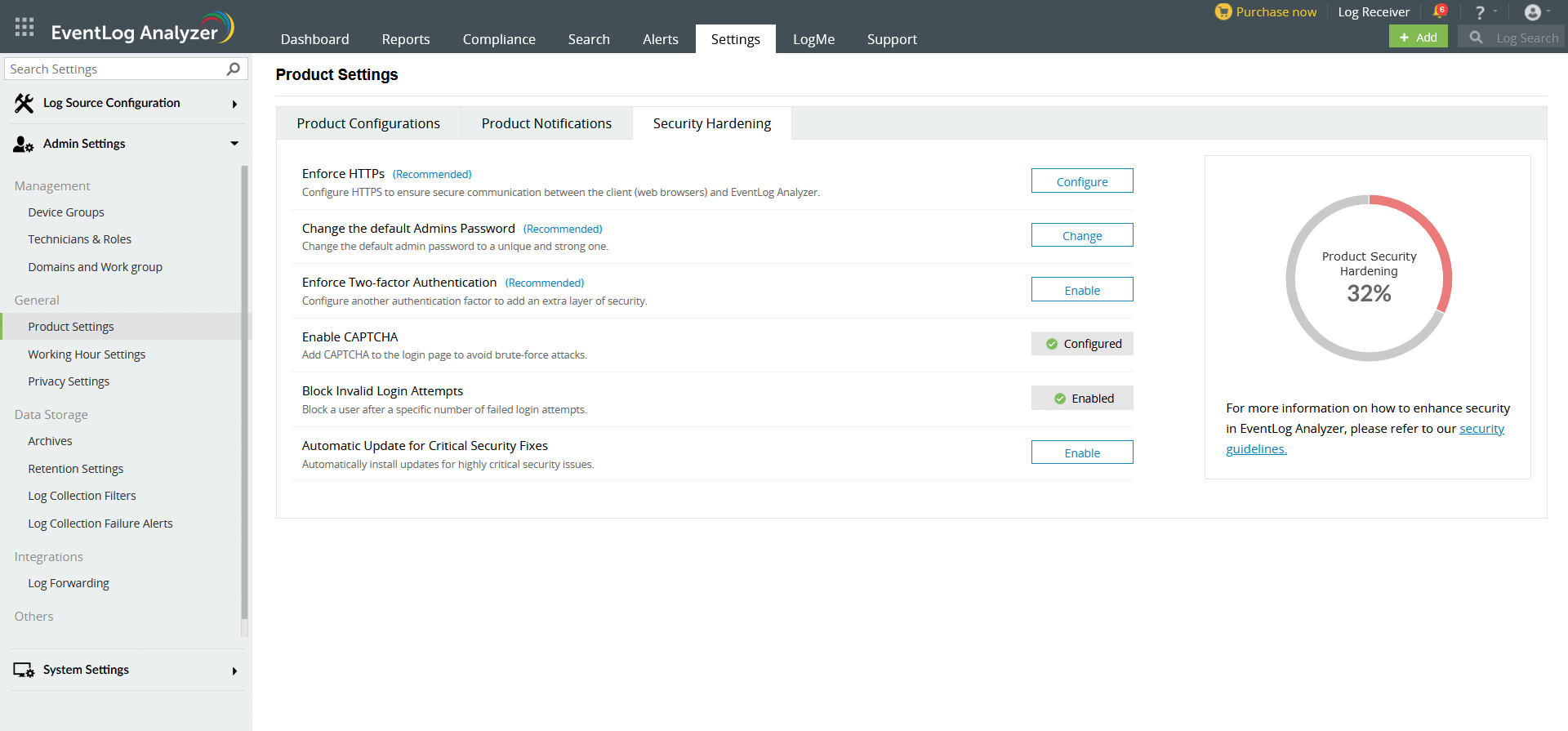Collapse the Admin Settings section
This screenshot has height=731, width=1568.
coord(234,144)
